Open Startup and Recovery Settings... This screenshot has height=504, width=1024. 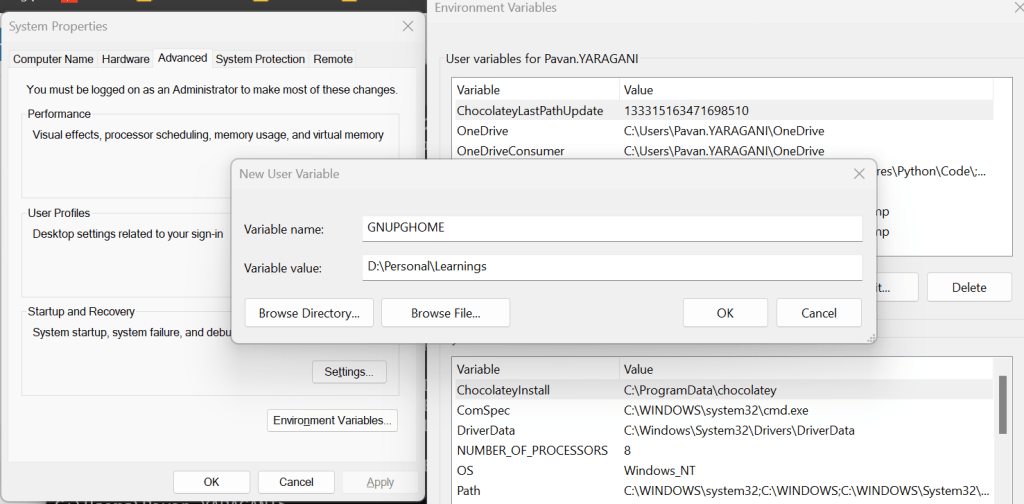pos(348,372)
